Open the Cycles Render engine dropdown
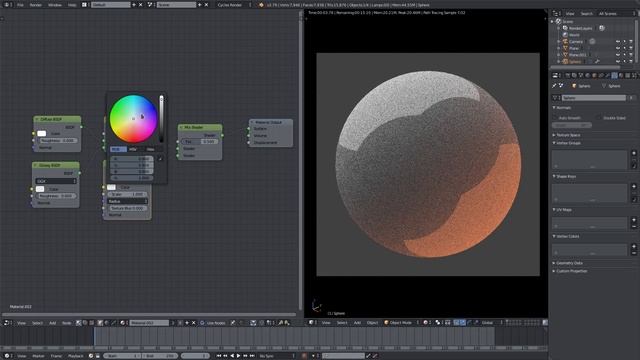640x360 pixels. coord(233,5)
